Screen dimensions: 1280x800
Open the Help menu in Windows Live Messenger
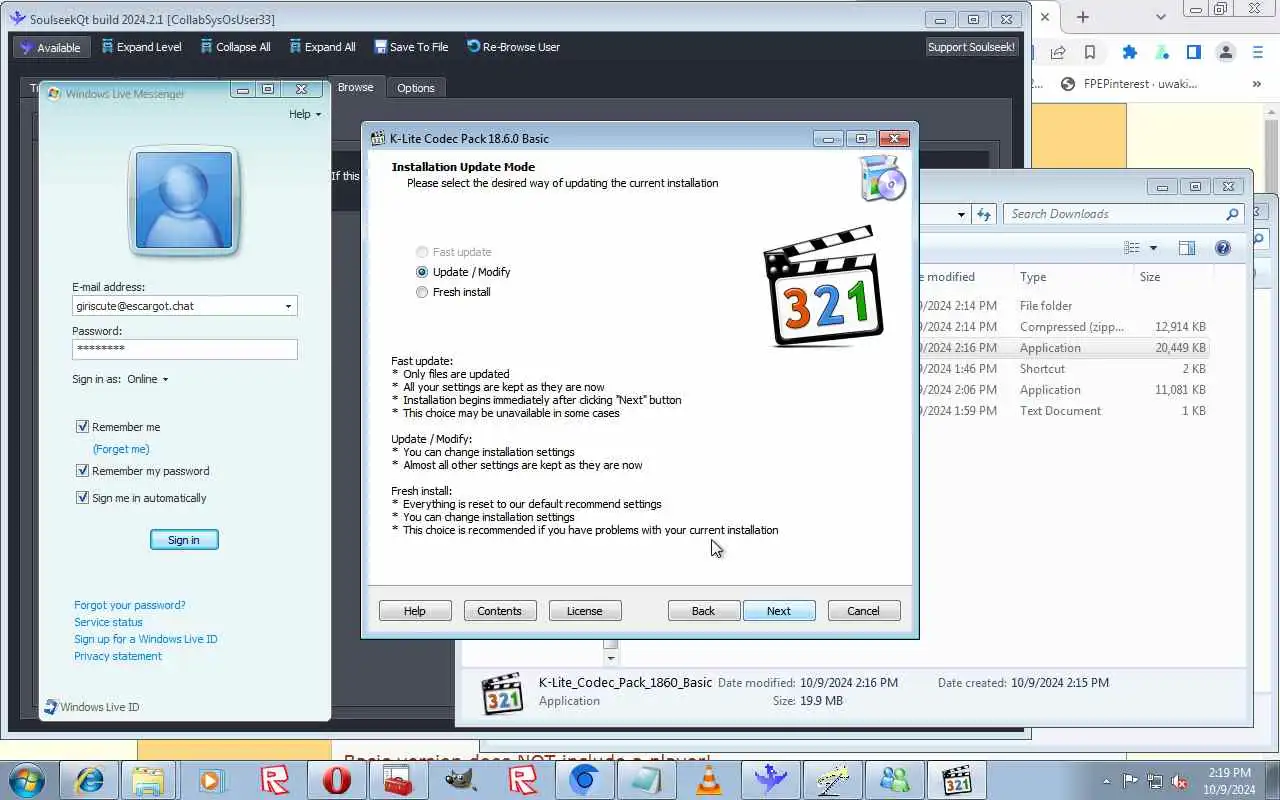[305, 114]
